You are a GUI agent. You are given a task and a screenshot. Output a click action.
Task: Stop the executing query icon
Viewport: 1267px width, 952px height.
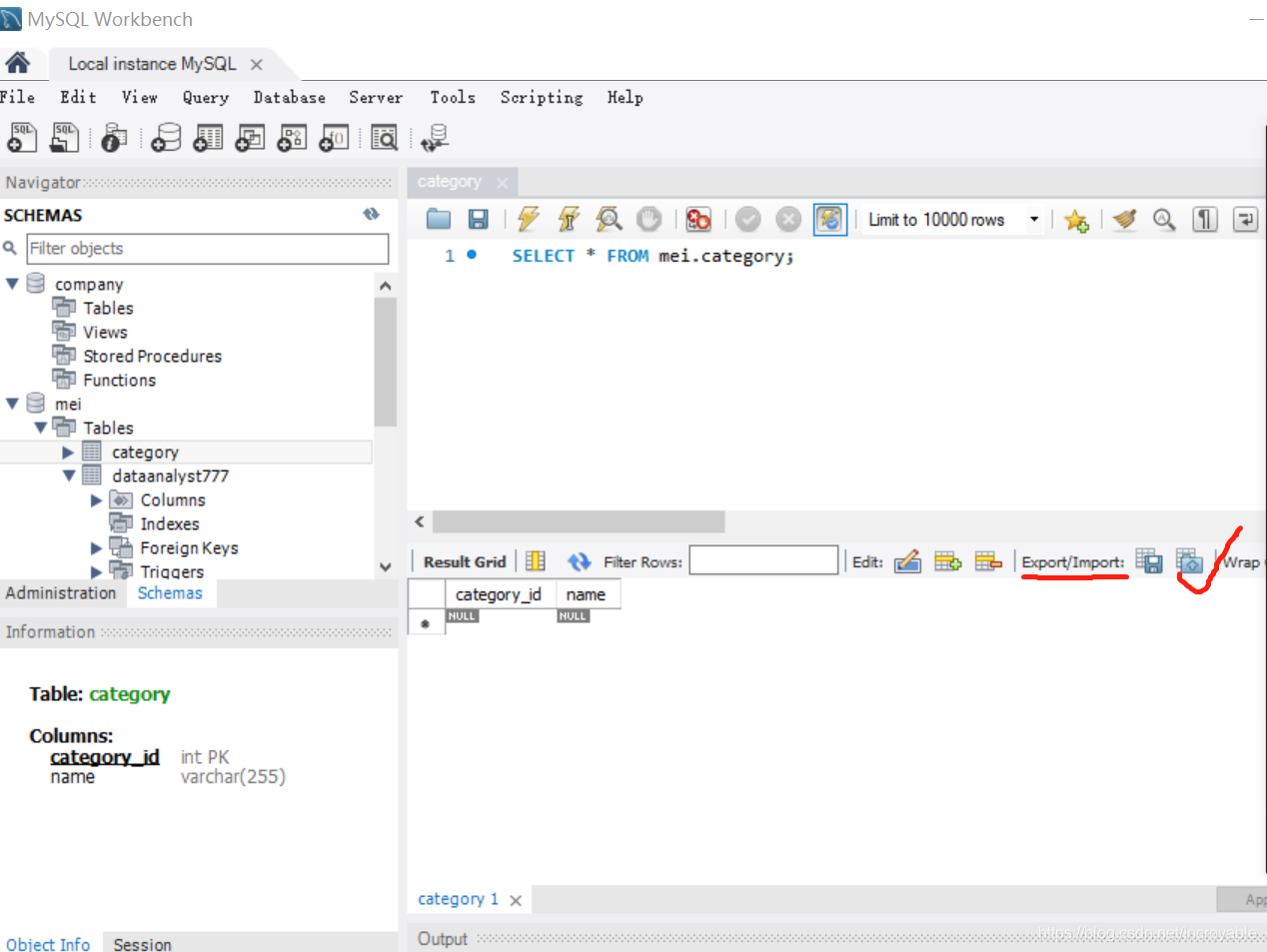click(649, 219)
